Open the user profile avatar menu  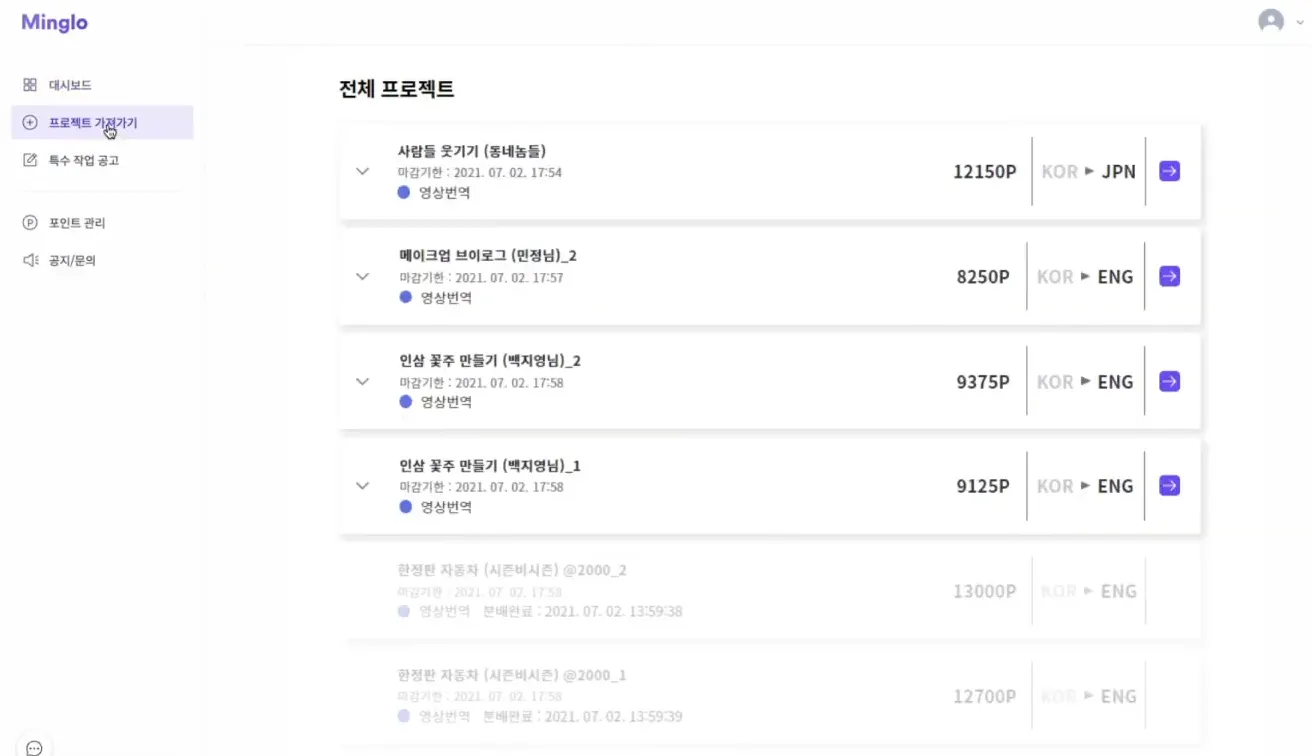1271,21
